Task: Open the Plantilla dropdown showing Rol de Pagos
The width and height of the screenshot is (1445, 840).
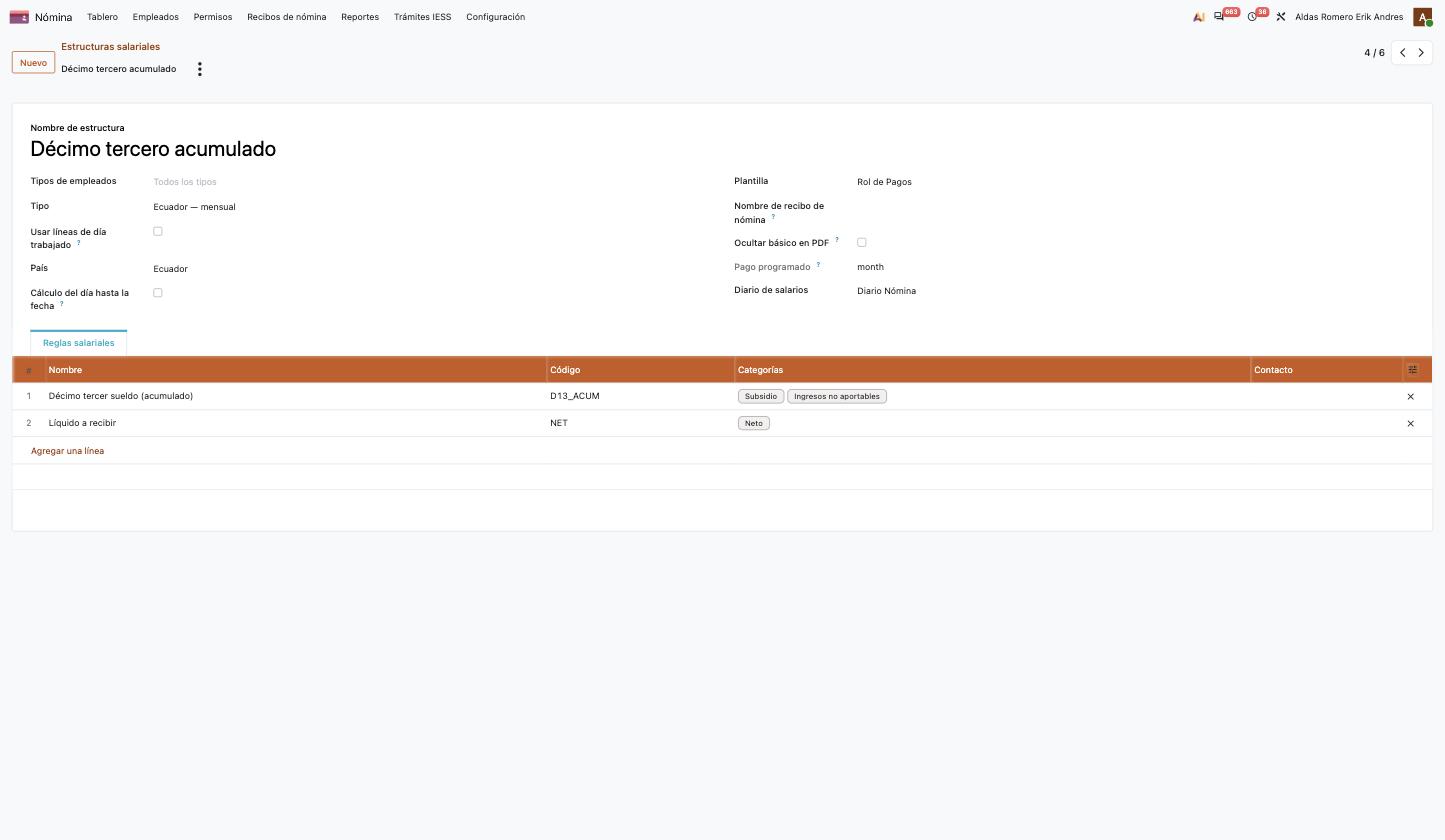Action: pos(1135,182)
